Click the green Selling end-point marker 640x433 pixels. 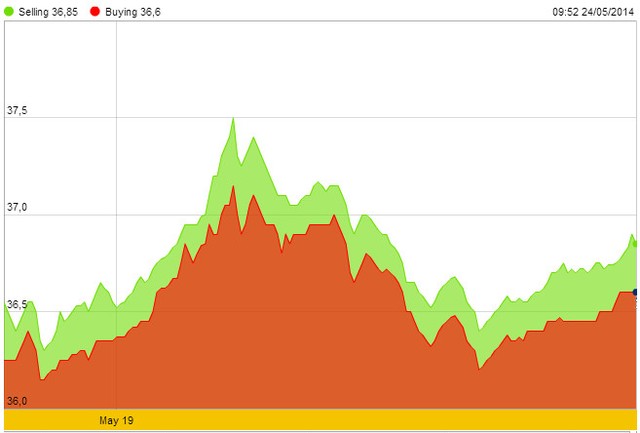(x=636, y=243)
